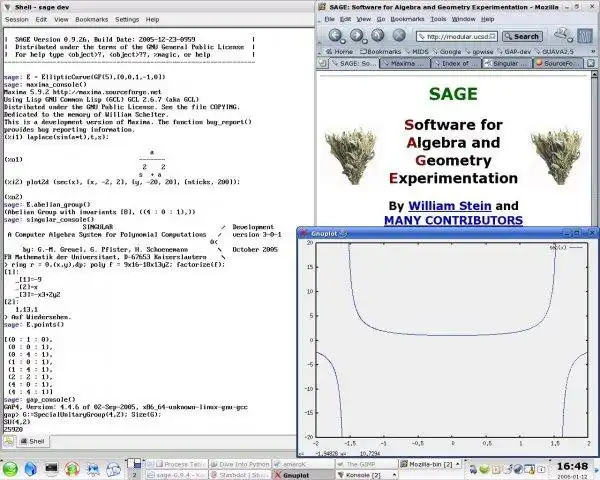Click Mozilla page vertical scrollbar
The image size is (600, 480).
595,149
